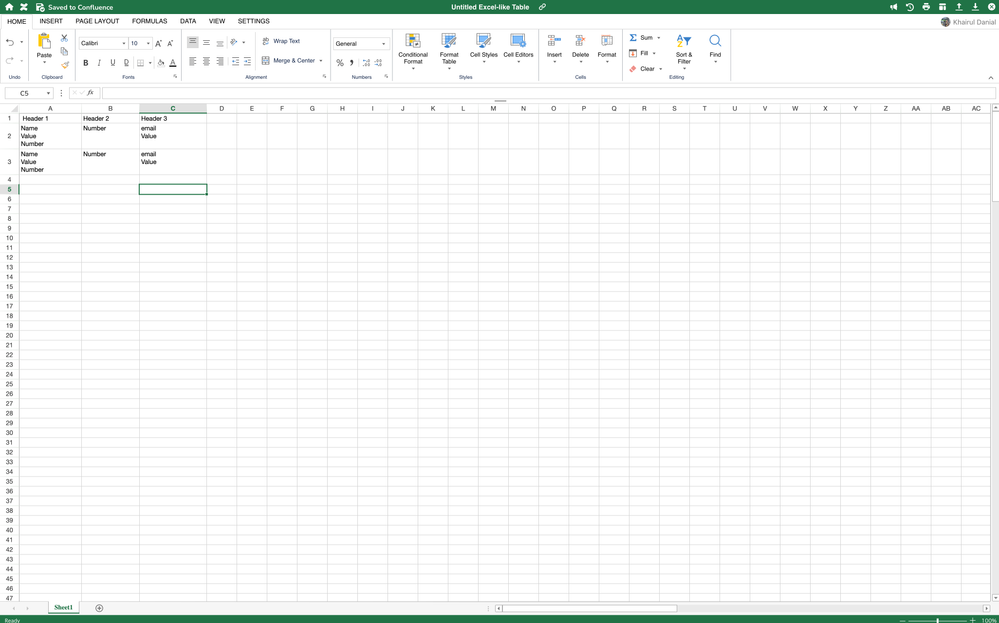Toggle Merge & Center on selection
The width and height of the screenshot is (999, 623).
click(289, 60)
